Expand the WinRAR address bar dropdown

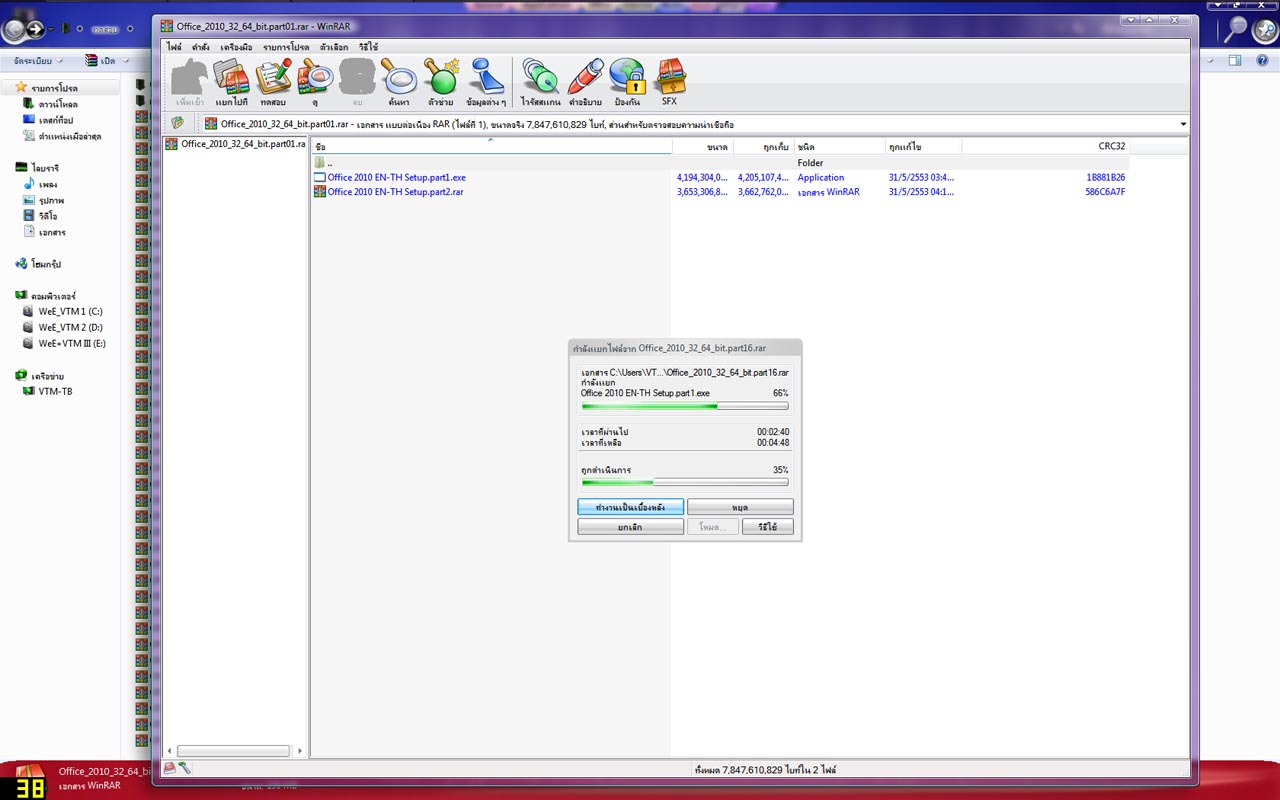[x=1184, y=124]
